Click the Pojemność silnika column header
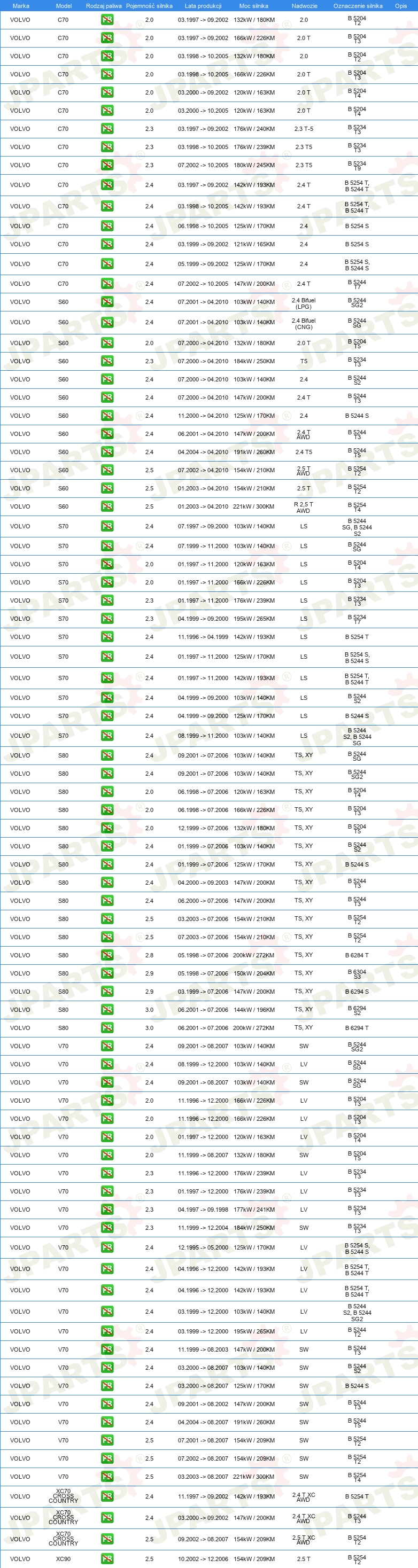The width and height of the screenshot is (418, 1568). click(149, 5)
